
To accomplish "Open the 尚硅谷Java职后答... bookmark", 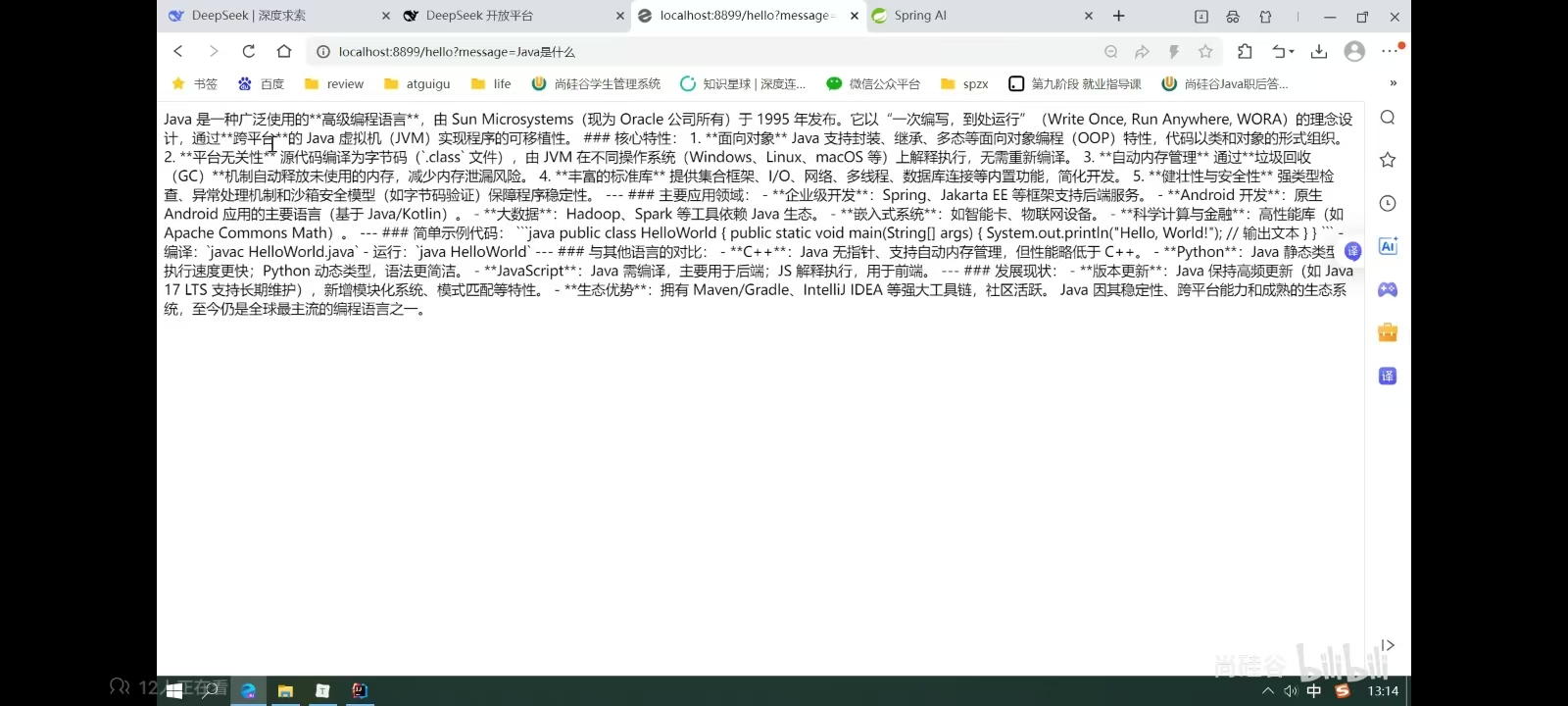I will (x=1225, y=83).
